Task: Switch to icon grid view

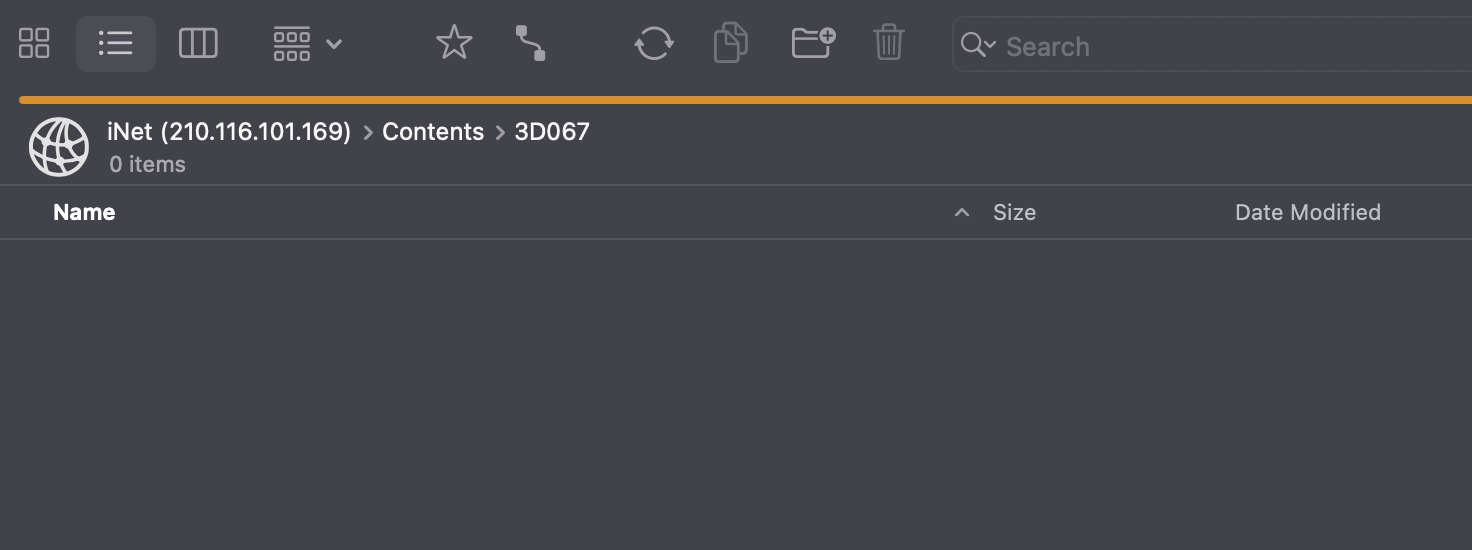Action: [34, 43]
